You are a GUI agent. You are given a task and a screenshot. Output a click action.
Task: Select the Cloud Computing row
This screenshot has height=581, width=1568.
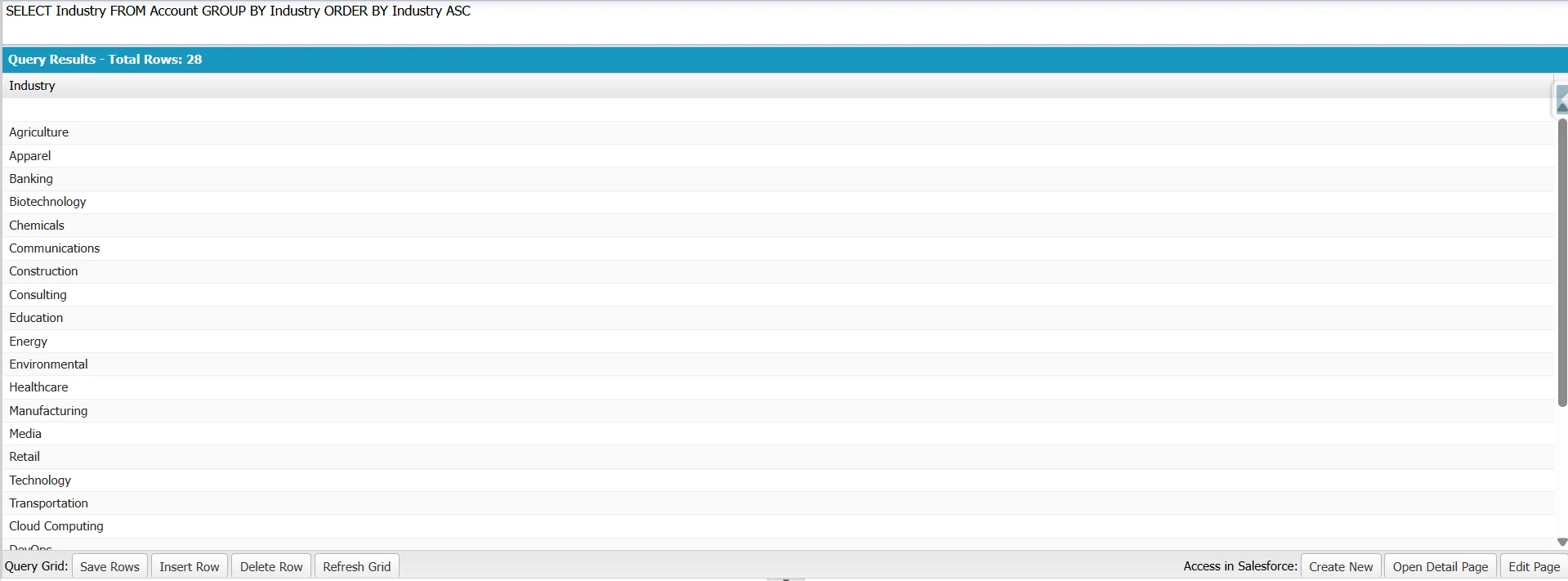click(778, 526)
